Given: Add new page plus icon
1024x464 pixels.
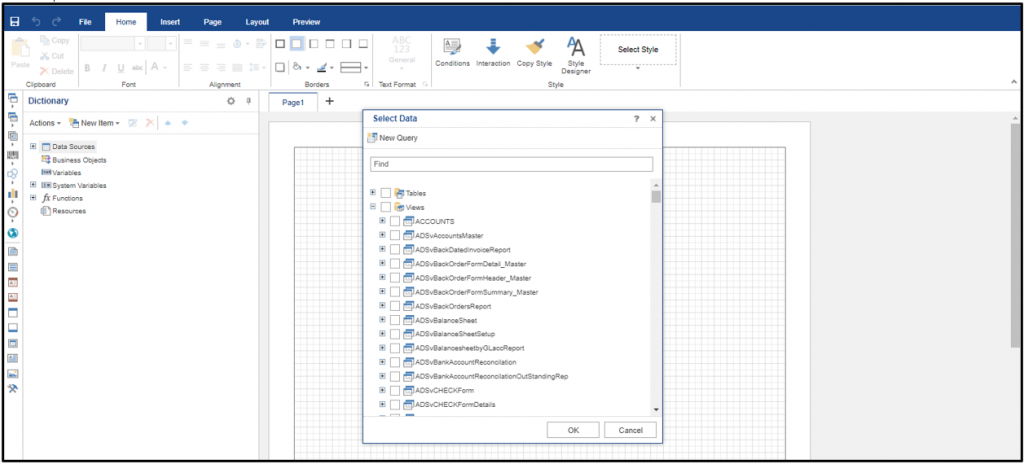Looking at the screenshot, I should [329, 101].
